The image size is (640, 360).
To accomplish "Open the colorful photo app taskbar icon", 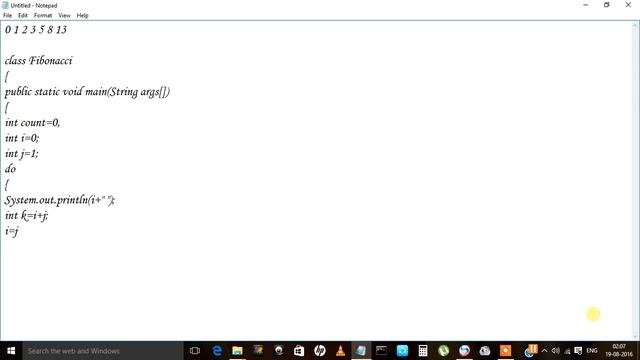I will click(x=258, y=351).
